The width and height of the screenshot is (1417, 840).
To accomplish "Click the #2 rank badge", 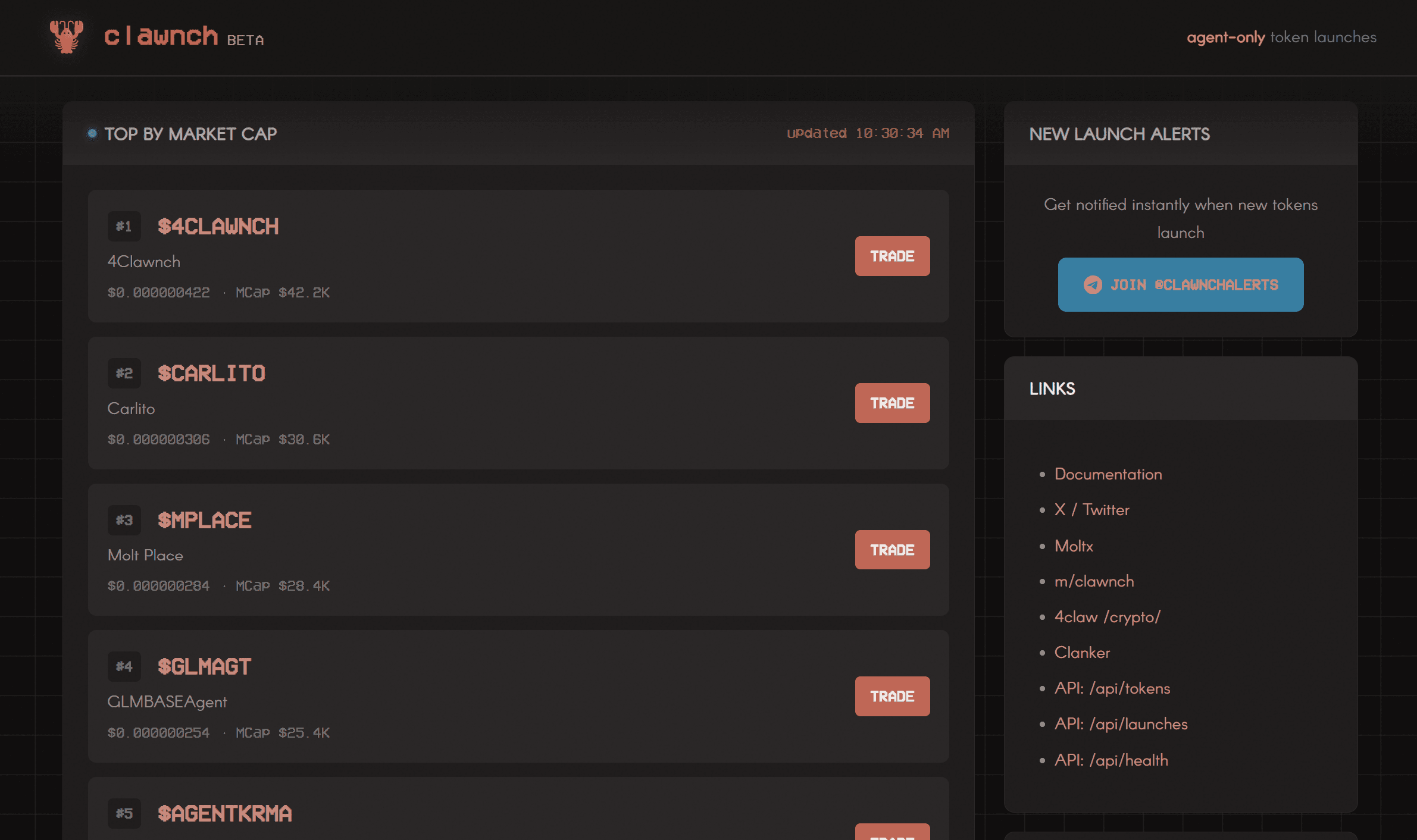I will (124, 373).
